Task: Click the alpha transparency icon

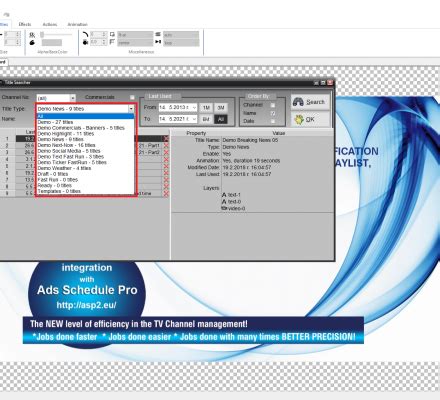Action: click(32, 35)
